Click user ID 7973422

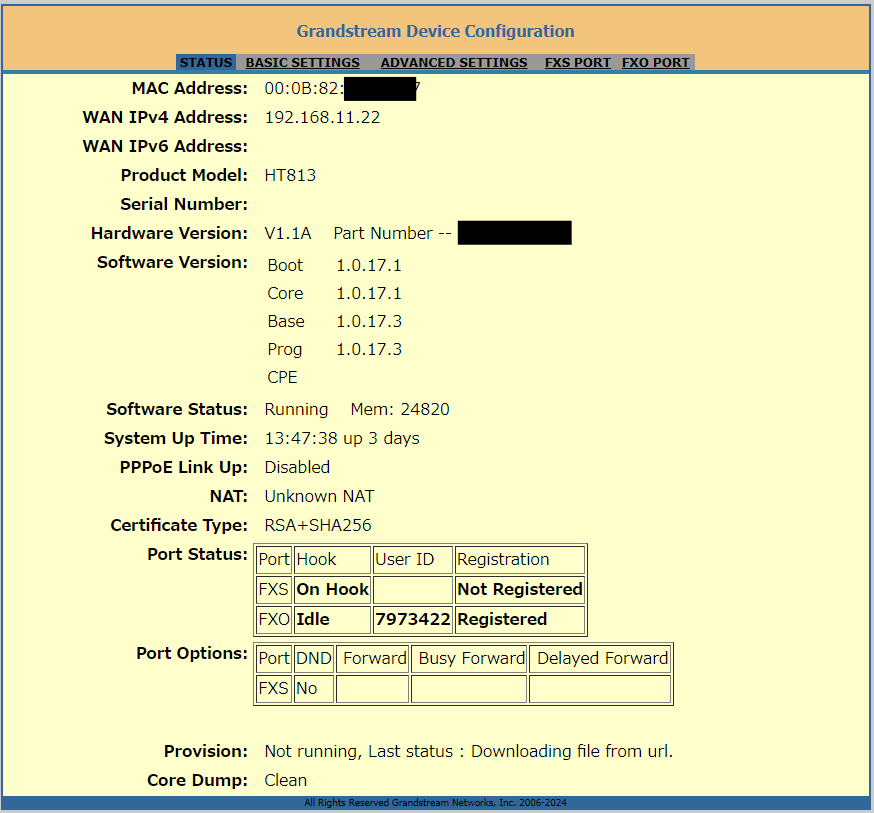pos(412,620)
